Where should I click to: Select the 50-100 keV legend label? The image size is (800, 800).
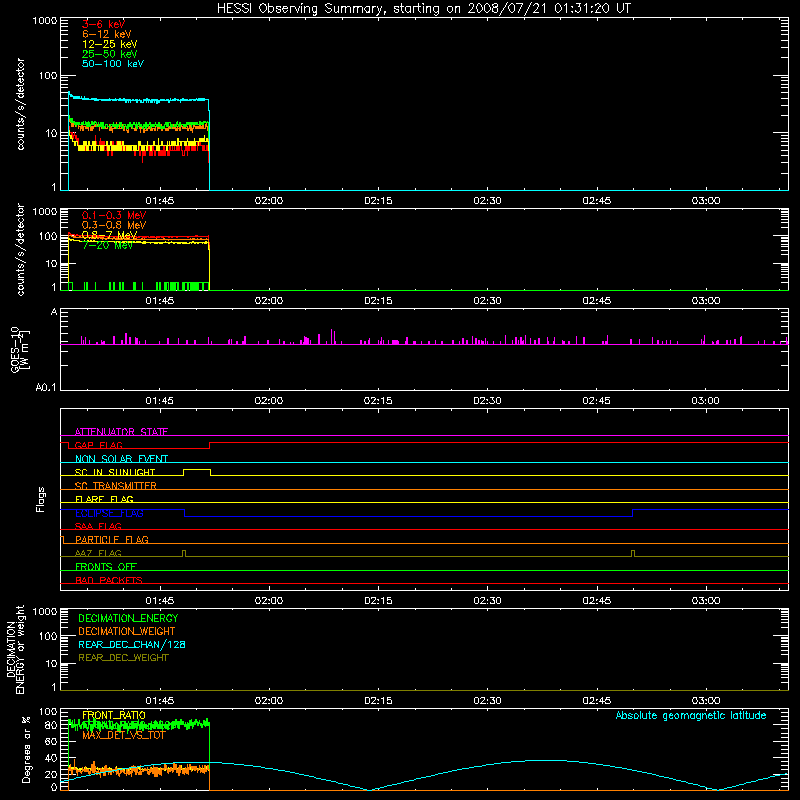click(113, 64)
